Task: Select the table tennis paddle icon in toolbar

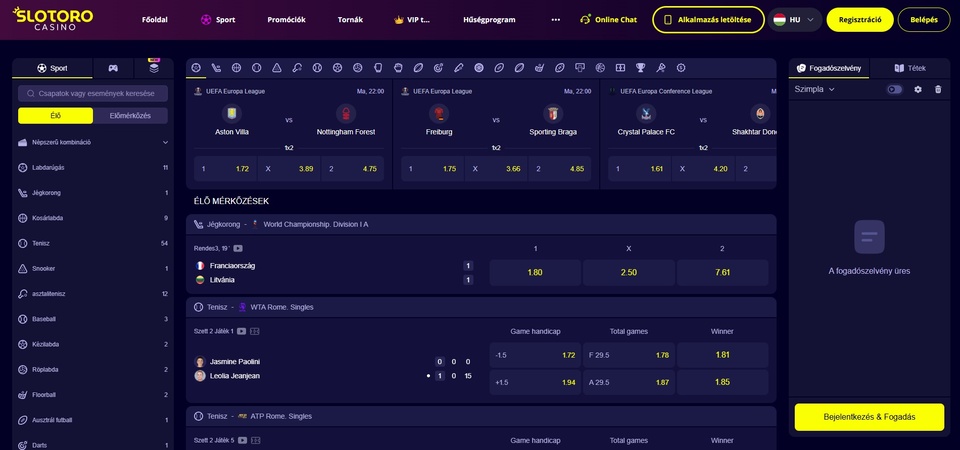Action: coord(297,68)
